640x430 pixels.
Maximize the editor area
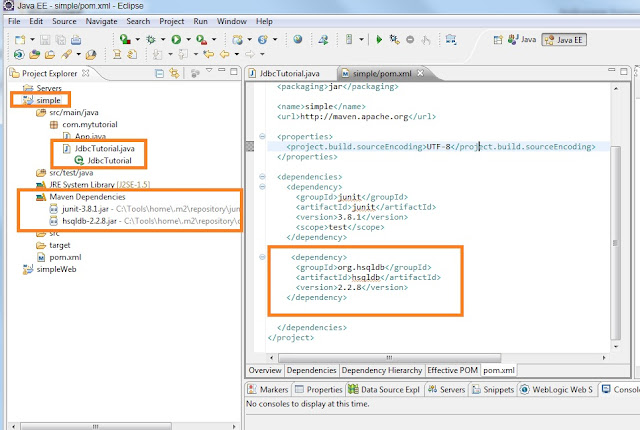coord(624,71)
